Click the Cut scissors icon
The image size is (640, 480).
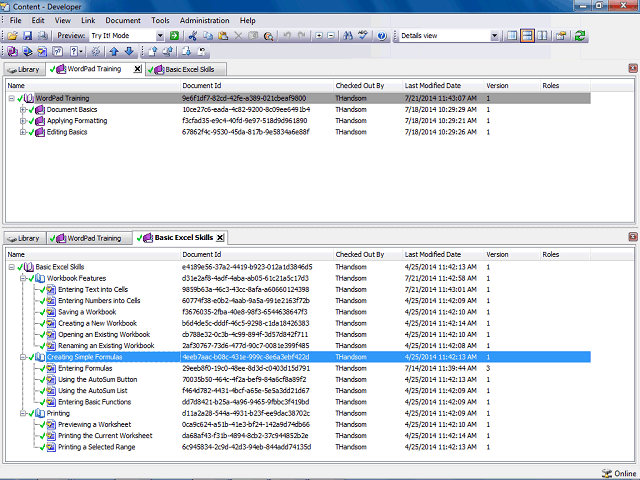coord(193,36)
